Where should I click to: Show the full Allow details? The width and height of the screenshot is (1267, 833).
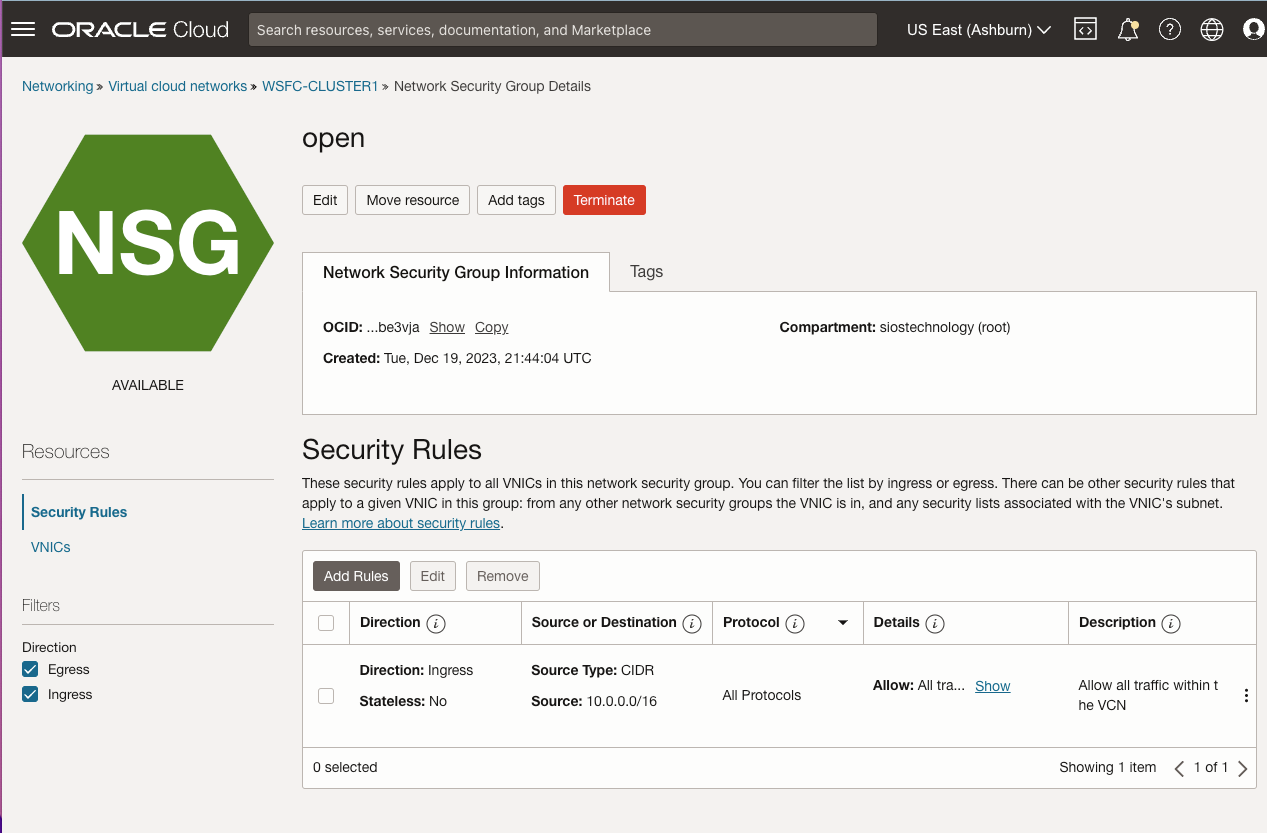pyautogui.click(x=993, y=686)
